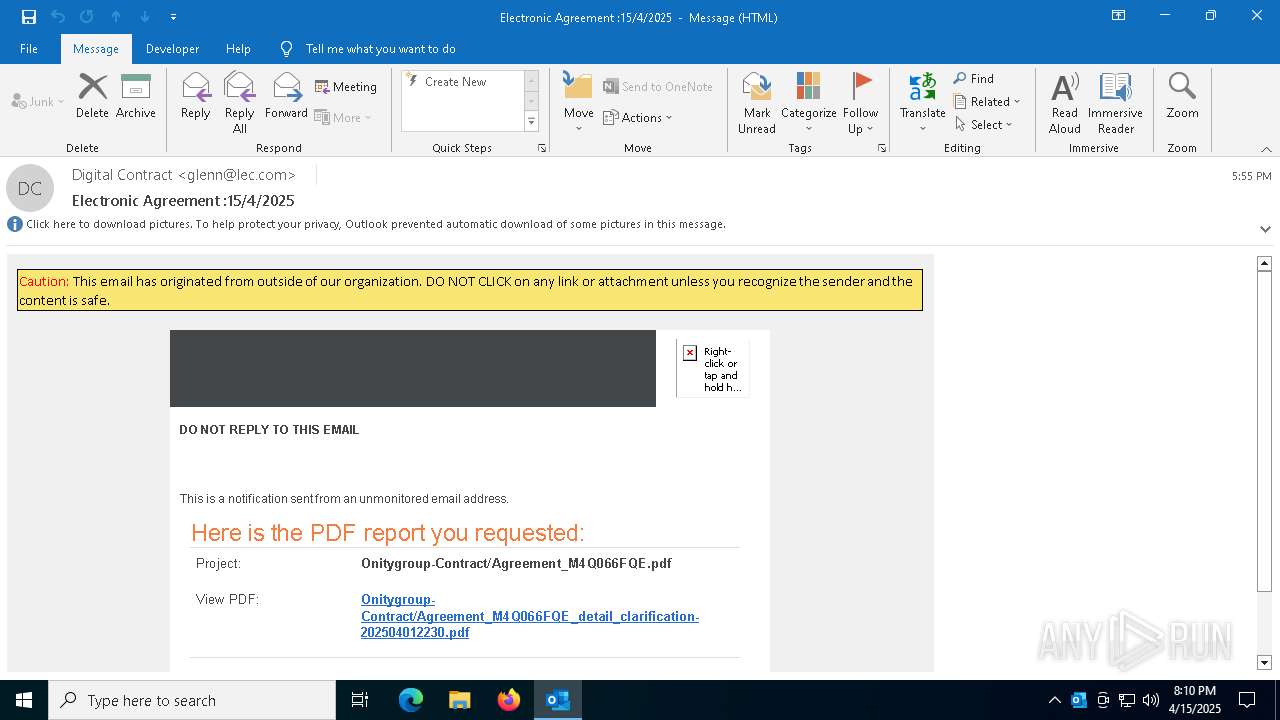Click the Tell me what you want to do box
The height and width of the screenshot is (720, 1280).
click(x=380, y=48)
